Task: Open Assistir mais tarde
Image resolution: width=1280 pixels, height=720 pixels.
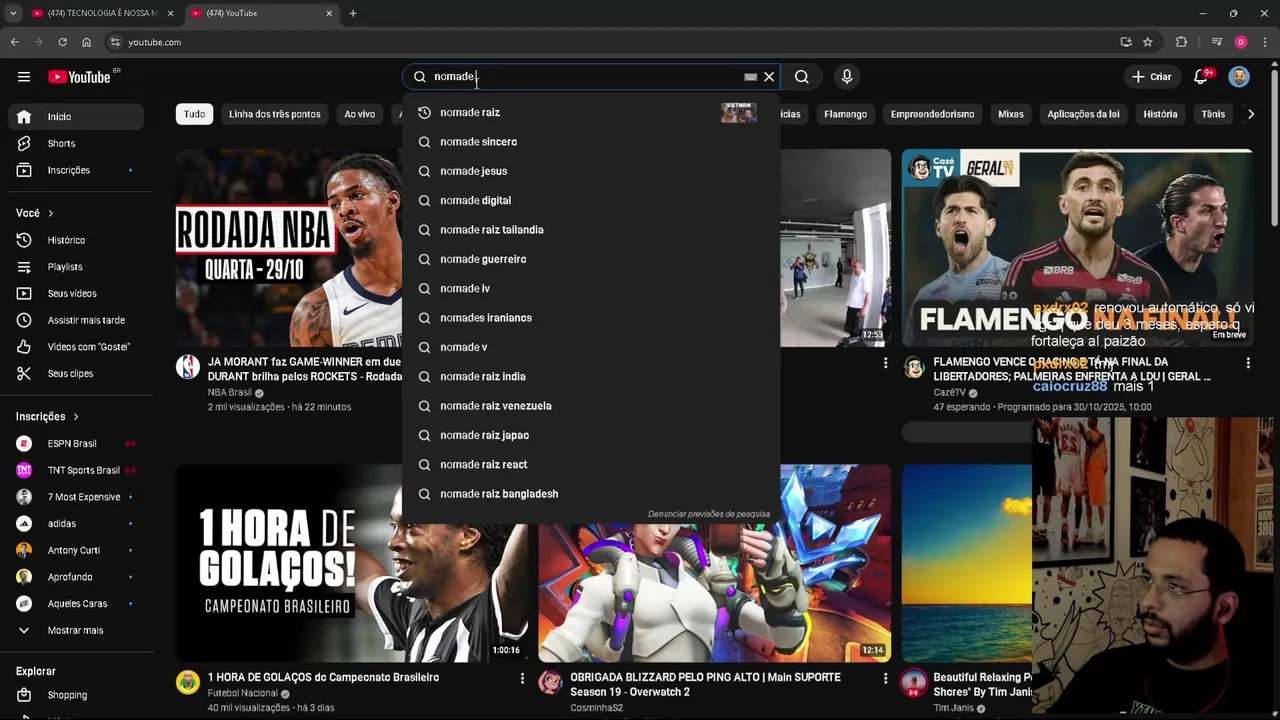Action: point(76,320)
